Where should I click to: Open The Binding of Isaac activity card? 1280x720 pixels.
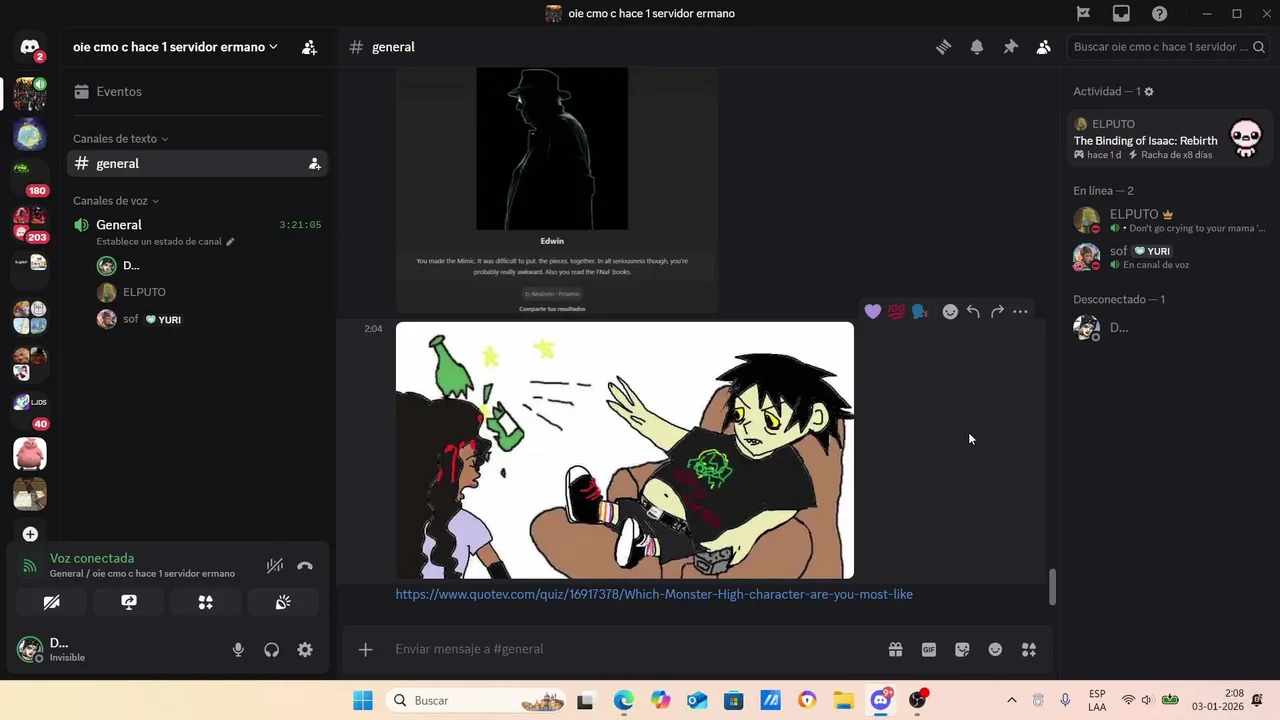(1169, 139)
